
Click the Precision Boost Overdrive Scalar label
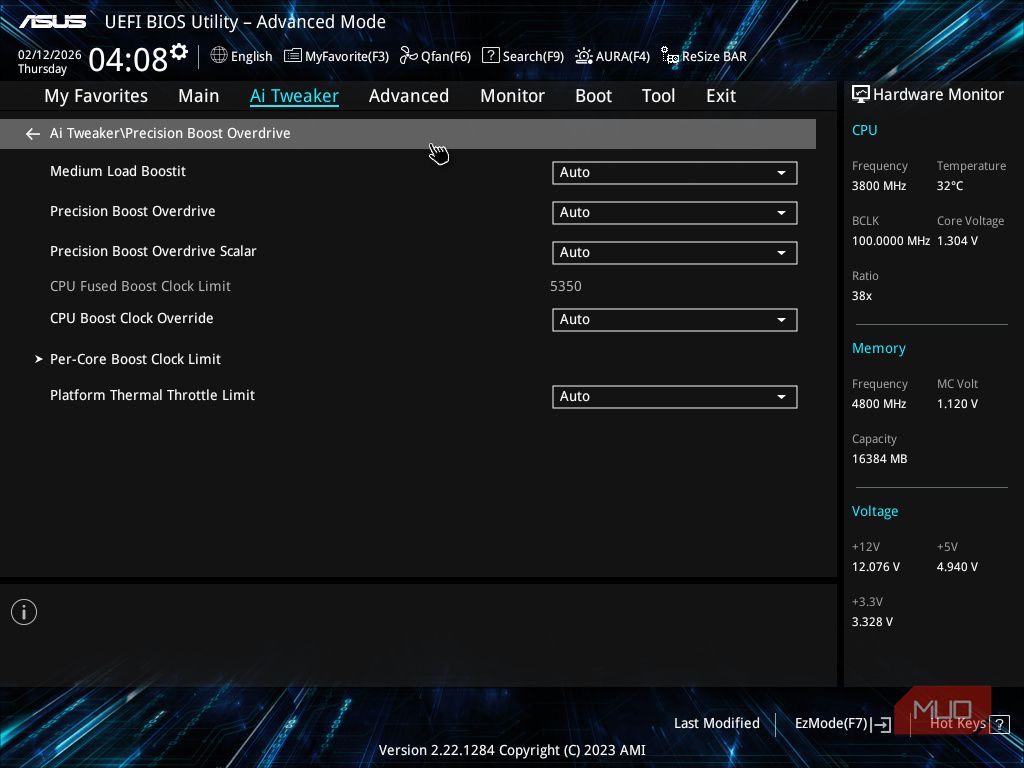click(153, 251)
